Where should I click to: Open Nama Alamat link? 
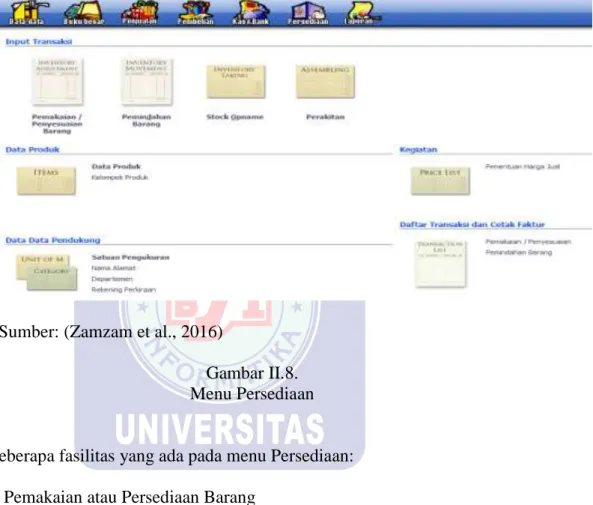[x=113, y=268]
